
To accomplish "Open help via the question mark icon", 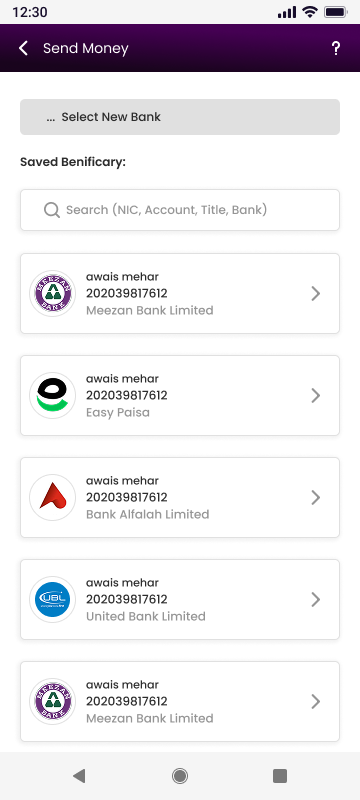I will [x=336, y=48].
